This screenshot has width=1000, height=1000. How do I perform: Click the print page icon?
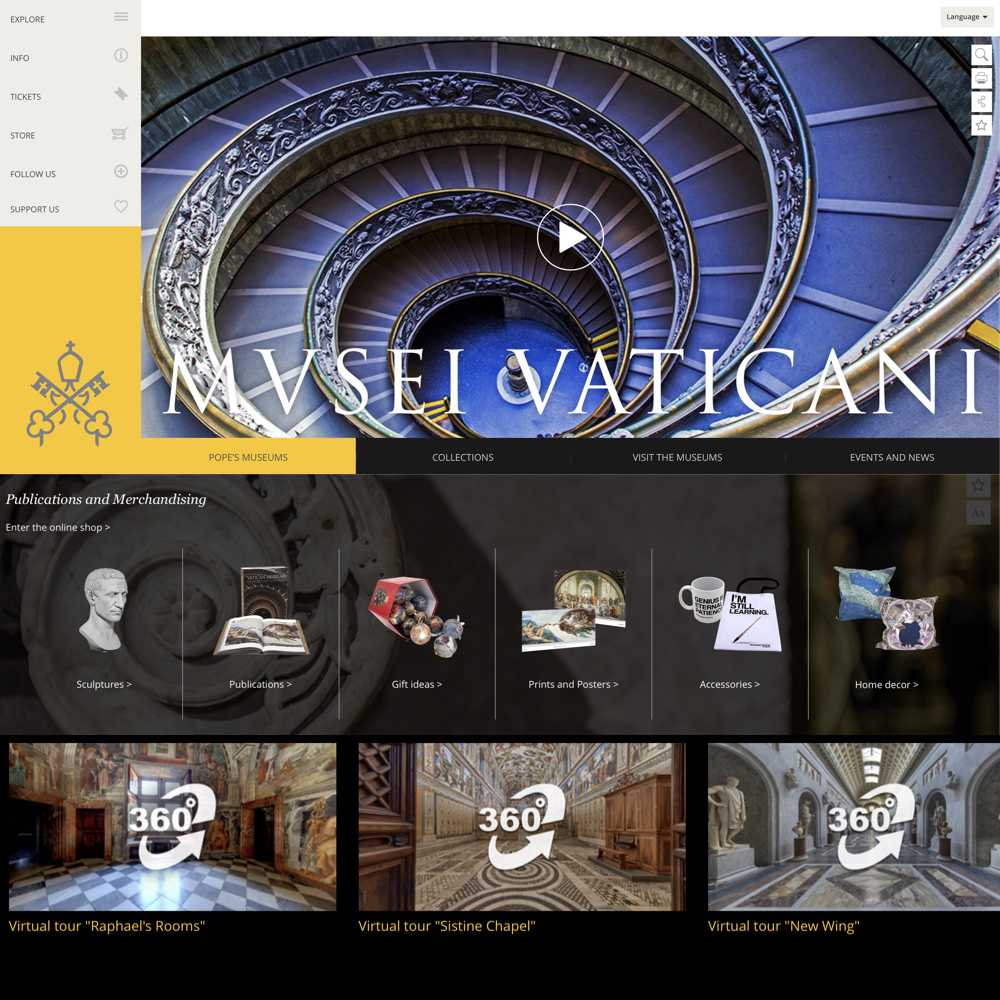pyautogui.click(x=981, y=78)
